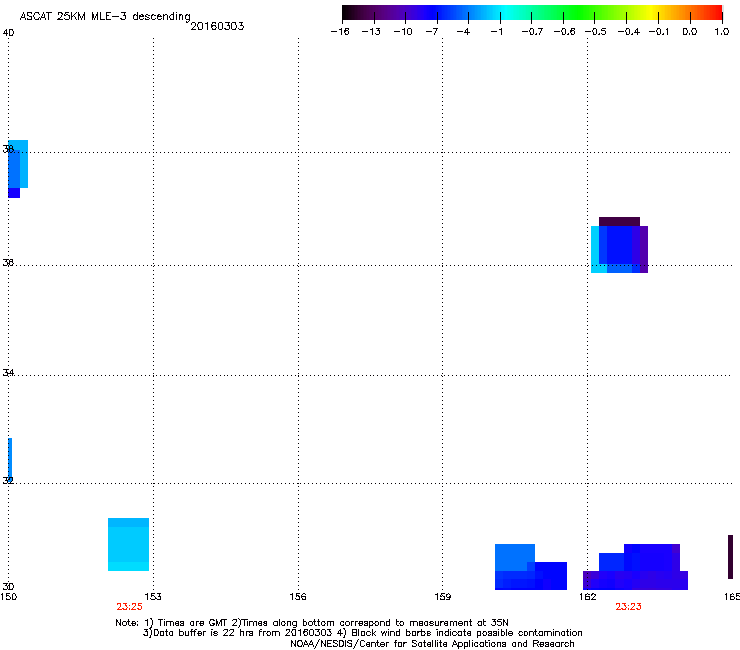
Task: Click the dark maroon cap on the block near 162
Action: click(619, 221)
